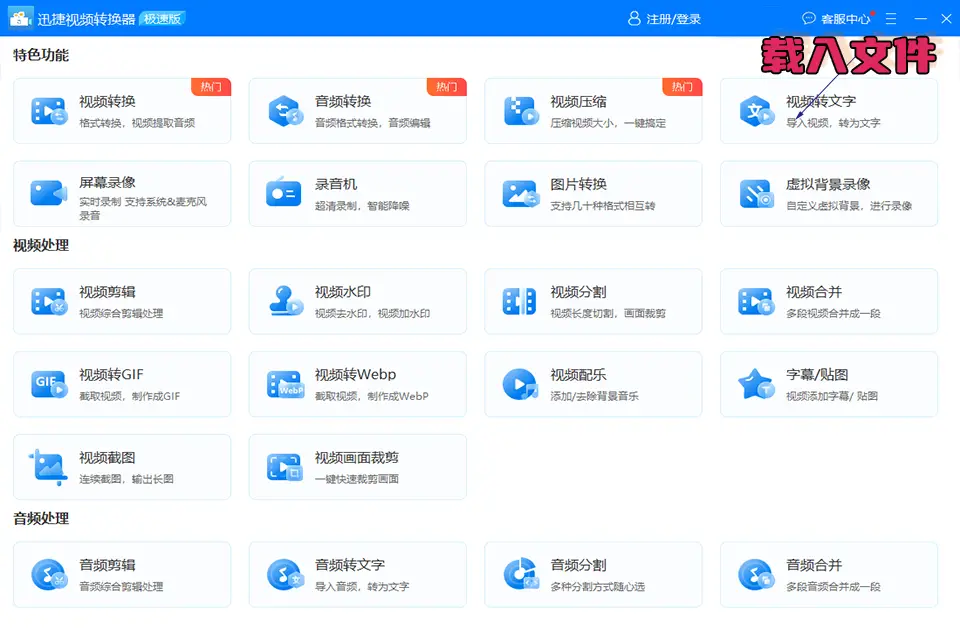Click the 视频合并 icon
This screenshot has height=640, width=960.
pos(757,301)
